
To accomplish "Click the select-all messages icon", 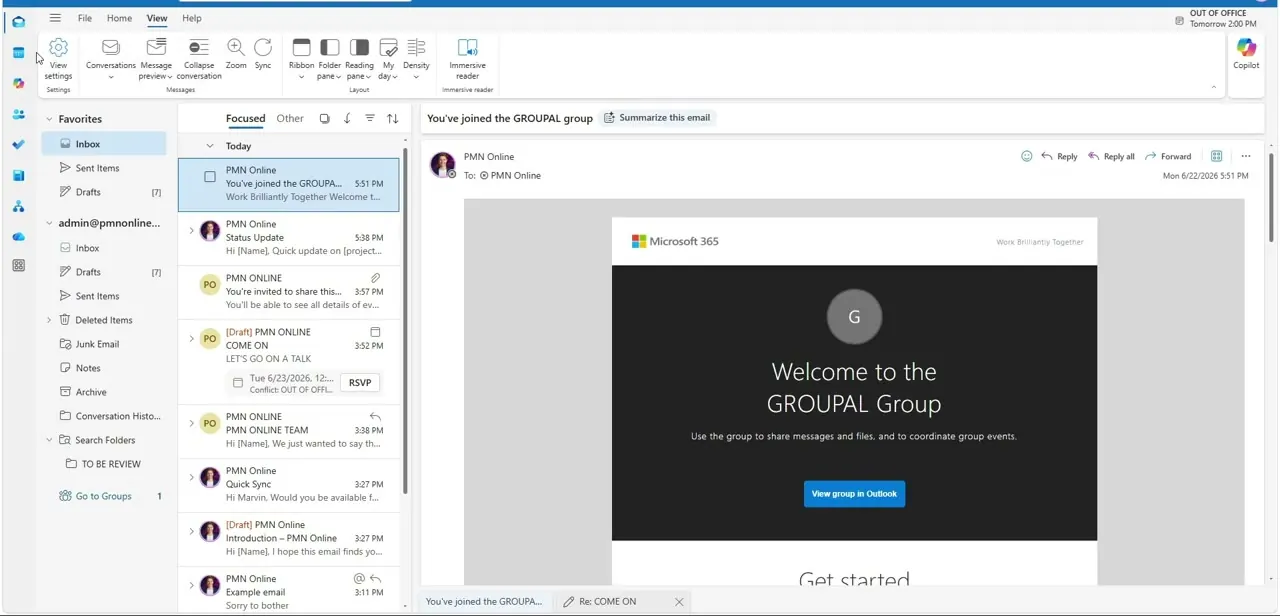I will 324,118.
